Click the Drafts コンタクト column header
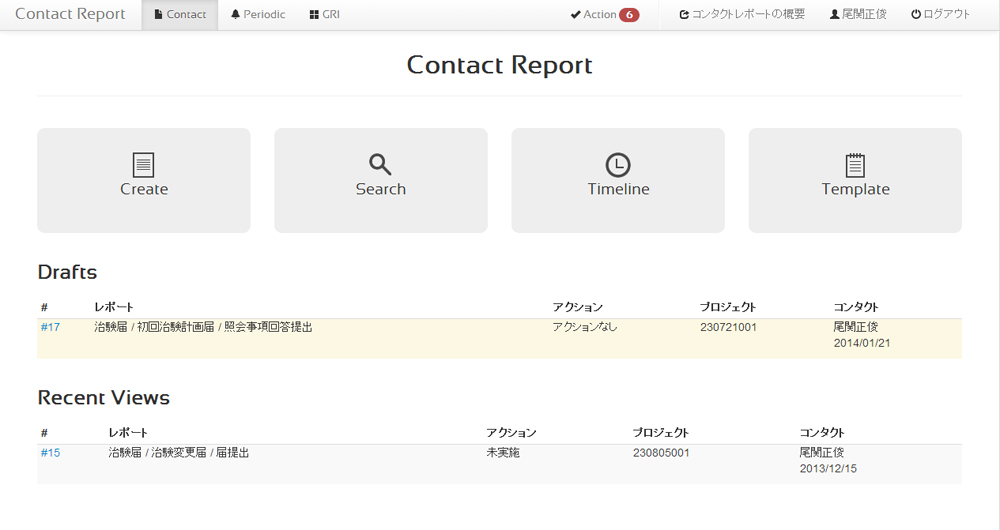This screenshot has height=530, width=1000. click(x=856, y=307)
